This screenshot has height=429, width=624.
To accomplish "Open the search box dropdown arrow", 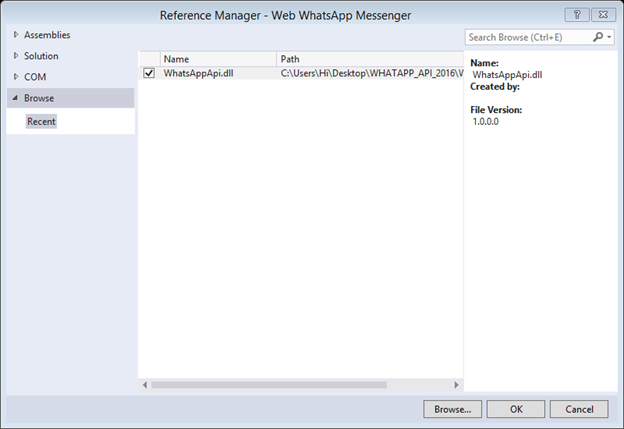I will (609, 37).
